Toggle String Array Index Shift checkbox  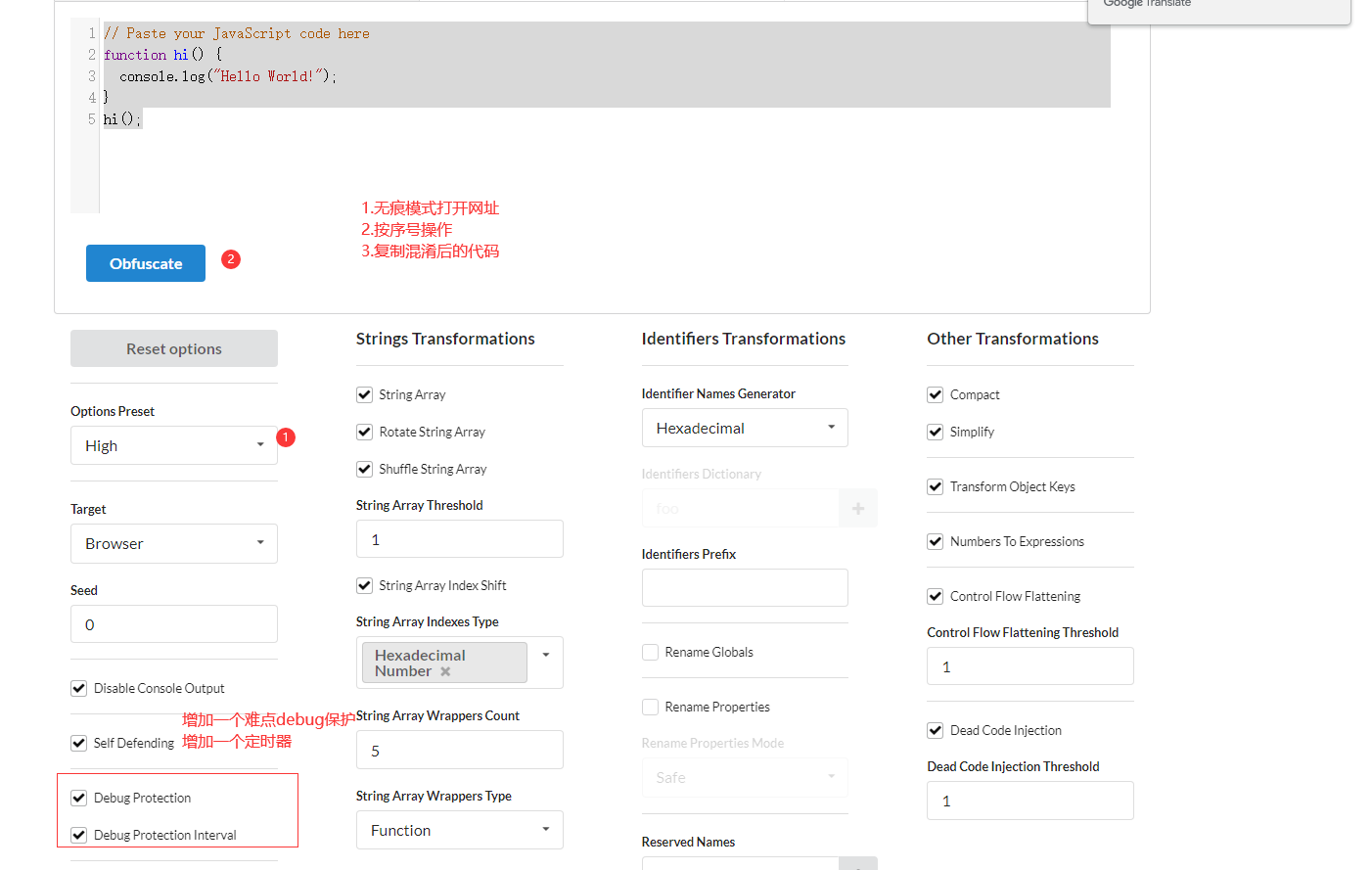point(365,585)
